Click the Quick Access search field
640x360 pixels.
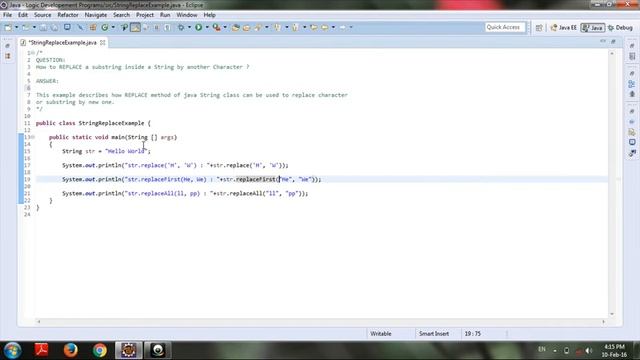pyautogui.click(x=504, y=27)
